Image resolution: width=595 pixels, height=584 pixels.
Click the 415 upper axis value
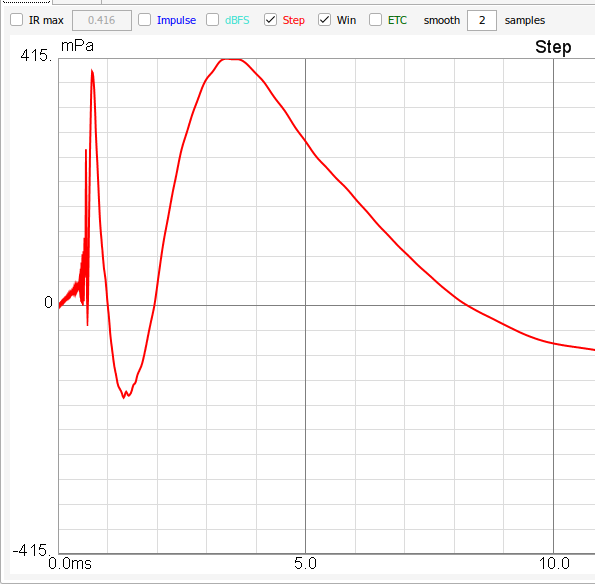[36, 56]
